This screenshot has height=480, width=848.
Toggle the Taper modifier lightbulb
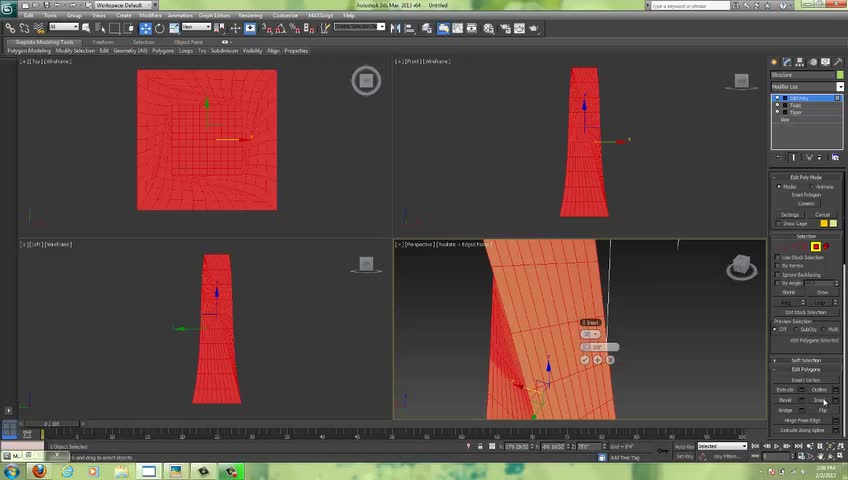(x=778, y=112)
